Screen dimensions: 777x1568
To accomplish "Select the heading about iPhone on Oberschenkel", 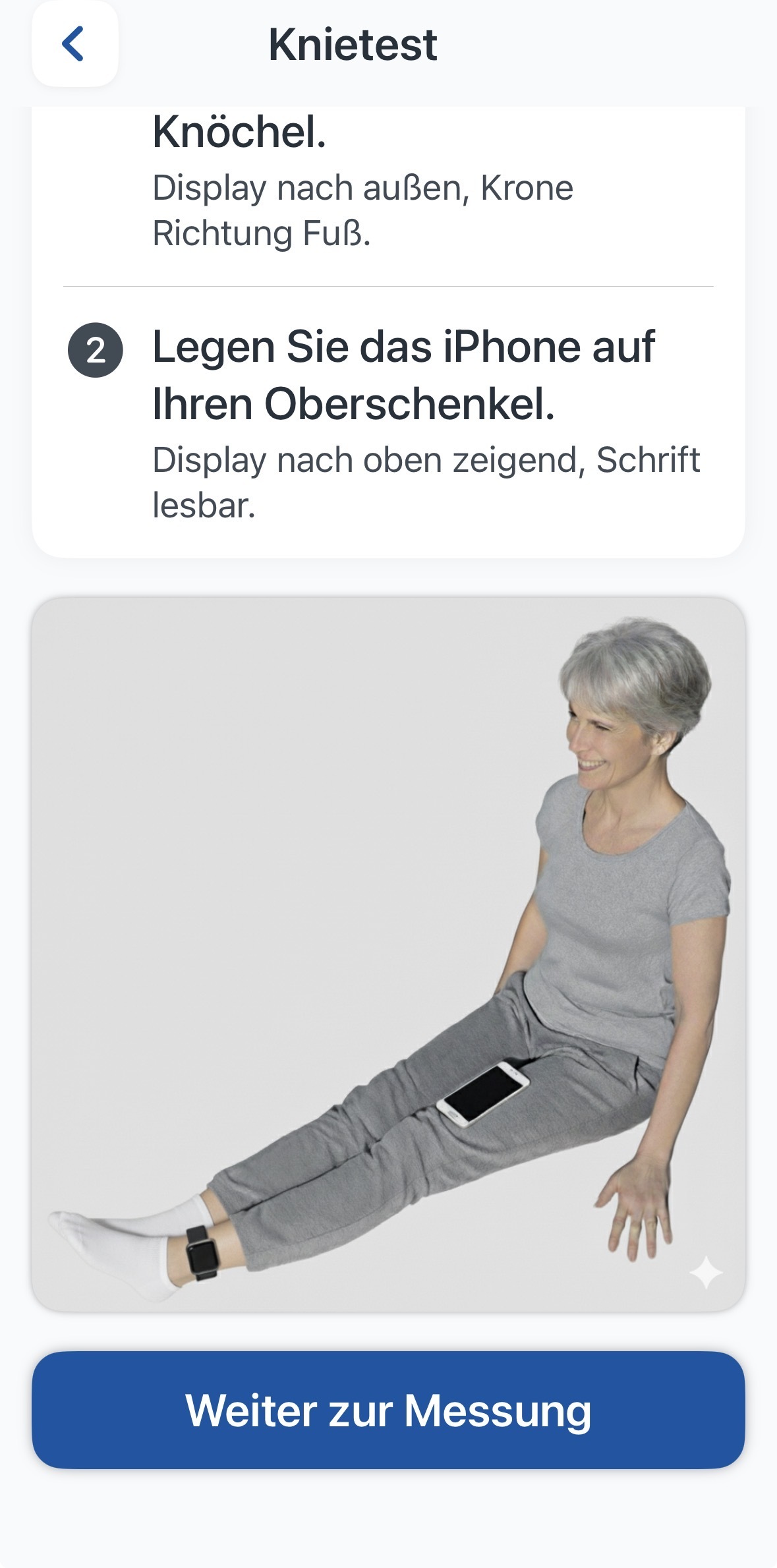I will [403, 374].
